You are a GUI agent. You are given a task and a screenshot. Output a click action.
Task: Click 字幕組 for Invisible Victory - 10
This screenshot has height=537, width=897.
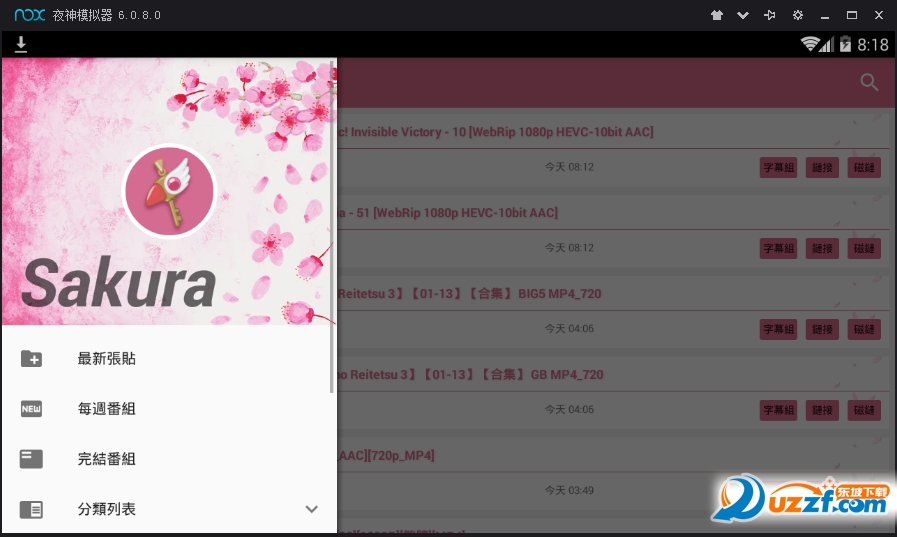(x=778, y=168)
